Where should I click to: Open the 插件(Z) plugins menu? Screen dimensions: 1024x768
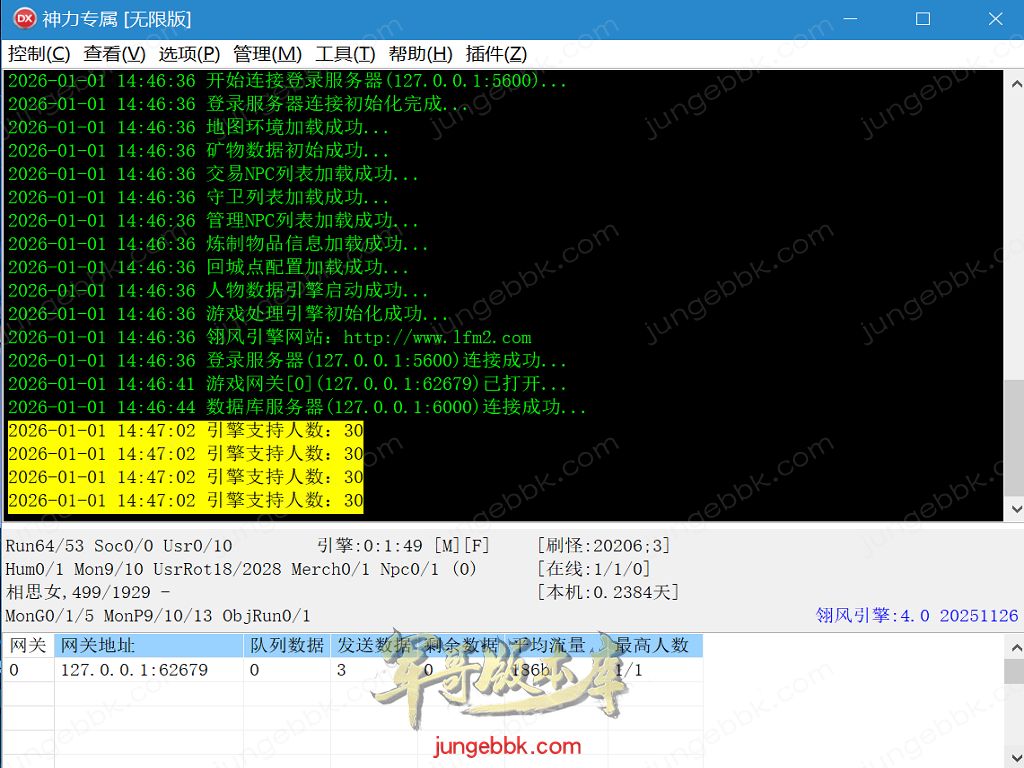point(496,54)
